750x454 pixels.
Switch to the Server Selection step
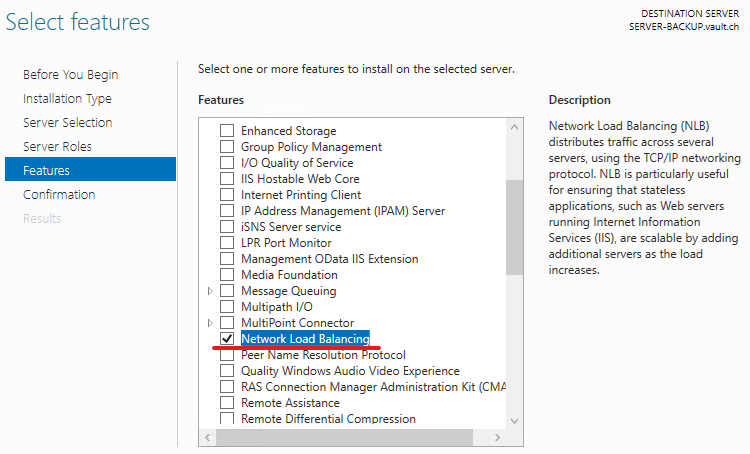pyautogui.click(x=67, y=123)
